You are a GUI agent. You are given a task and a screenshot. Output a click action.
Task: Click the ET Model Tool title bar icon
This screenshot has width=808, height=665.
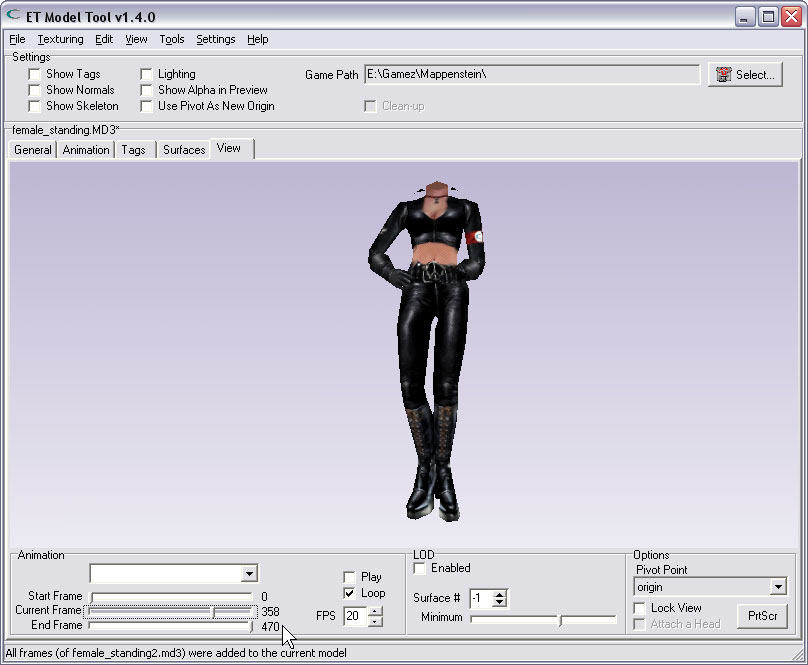pos(13,15)
